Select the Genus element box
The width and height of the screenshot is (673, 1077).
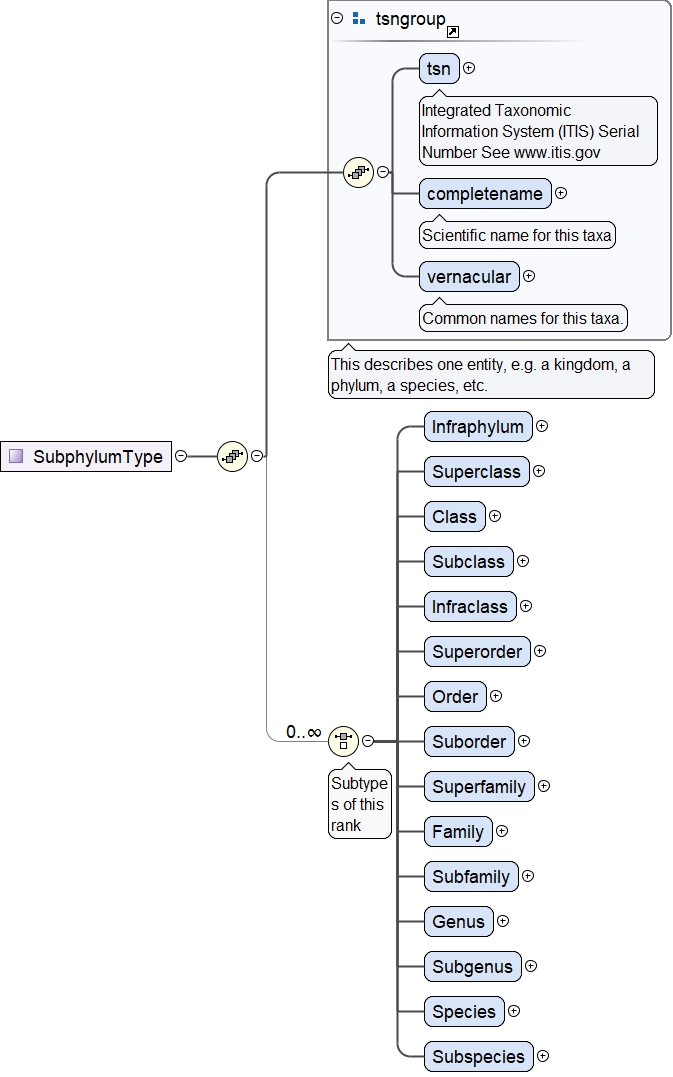pyautogui.click(x=459, y=922)
